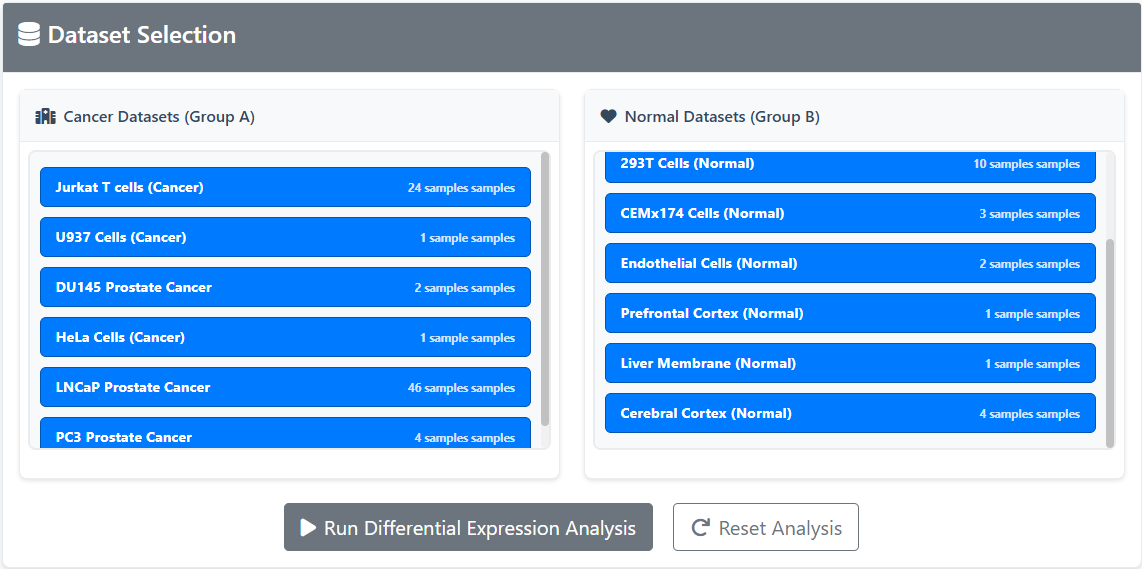This screenshot has width=1142, height=569.
Task: Click the Reset Analysis button
Action: [765, 527]
